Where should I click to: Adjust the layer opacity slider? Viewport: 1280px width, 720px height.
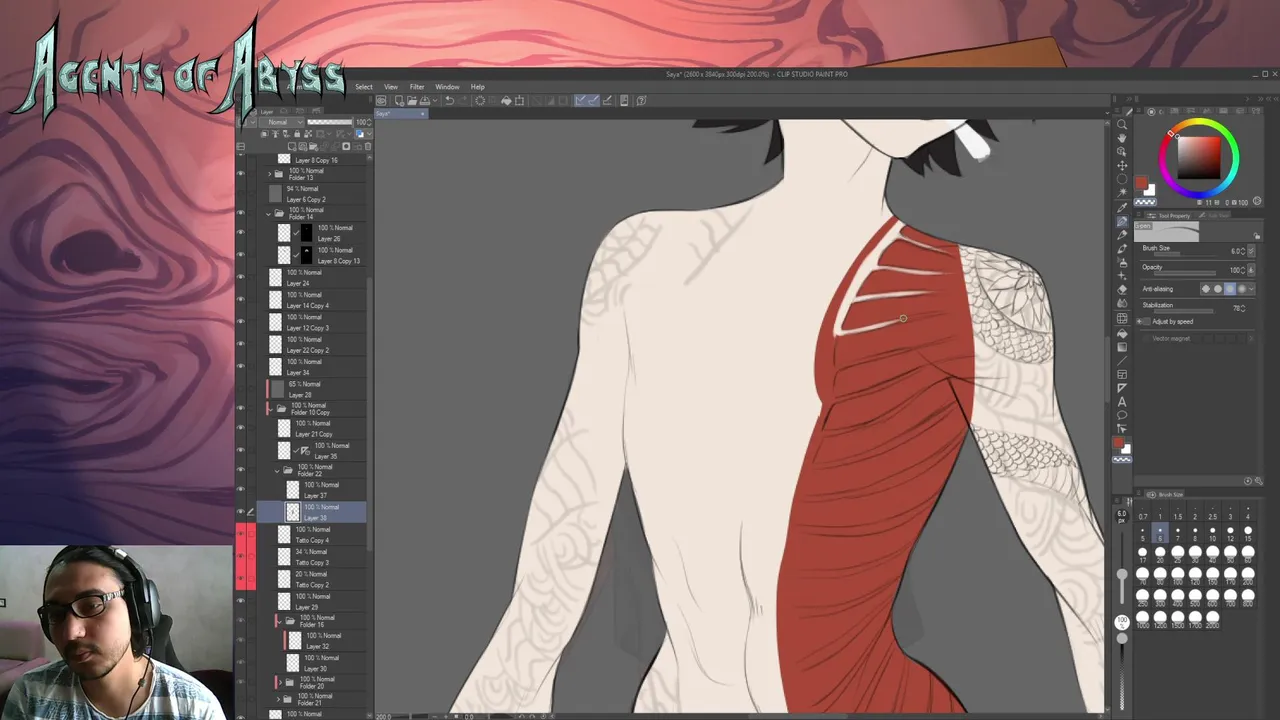click(330, 122)
